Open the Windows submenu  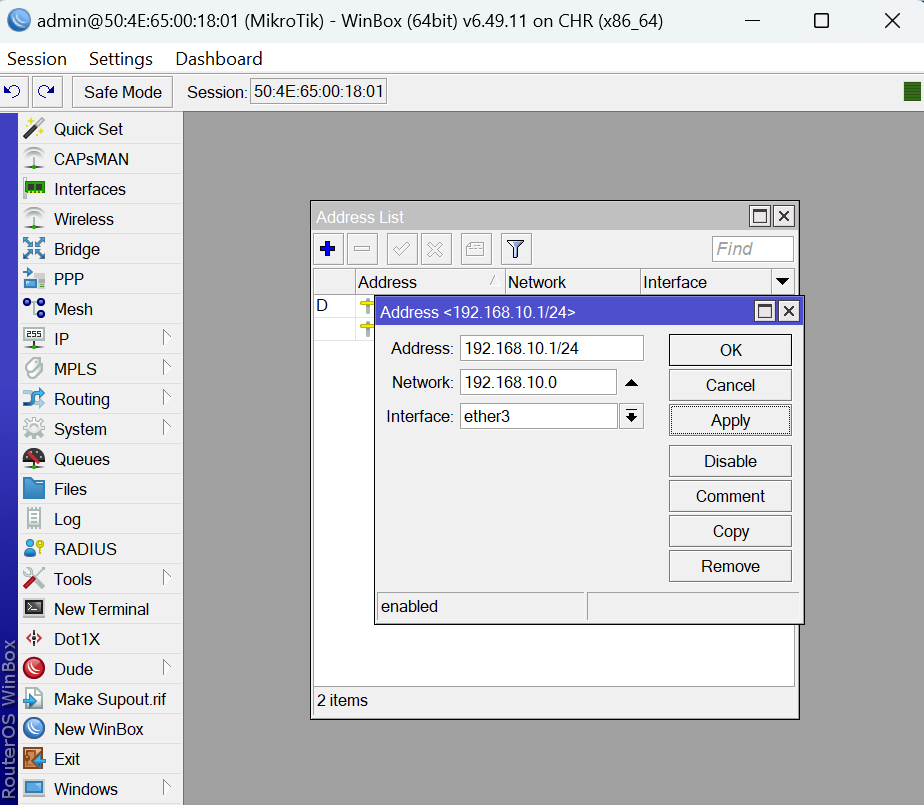[x=100, y=789]
